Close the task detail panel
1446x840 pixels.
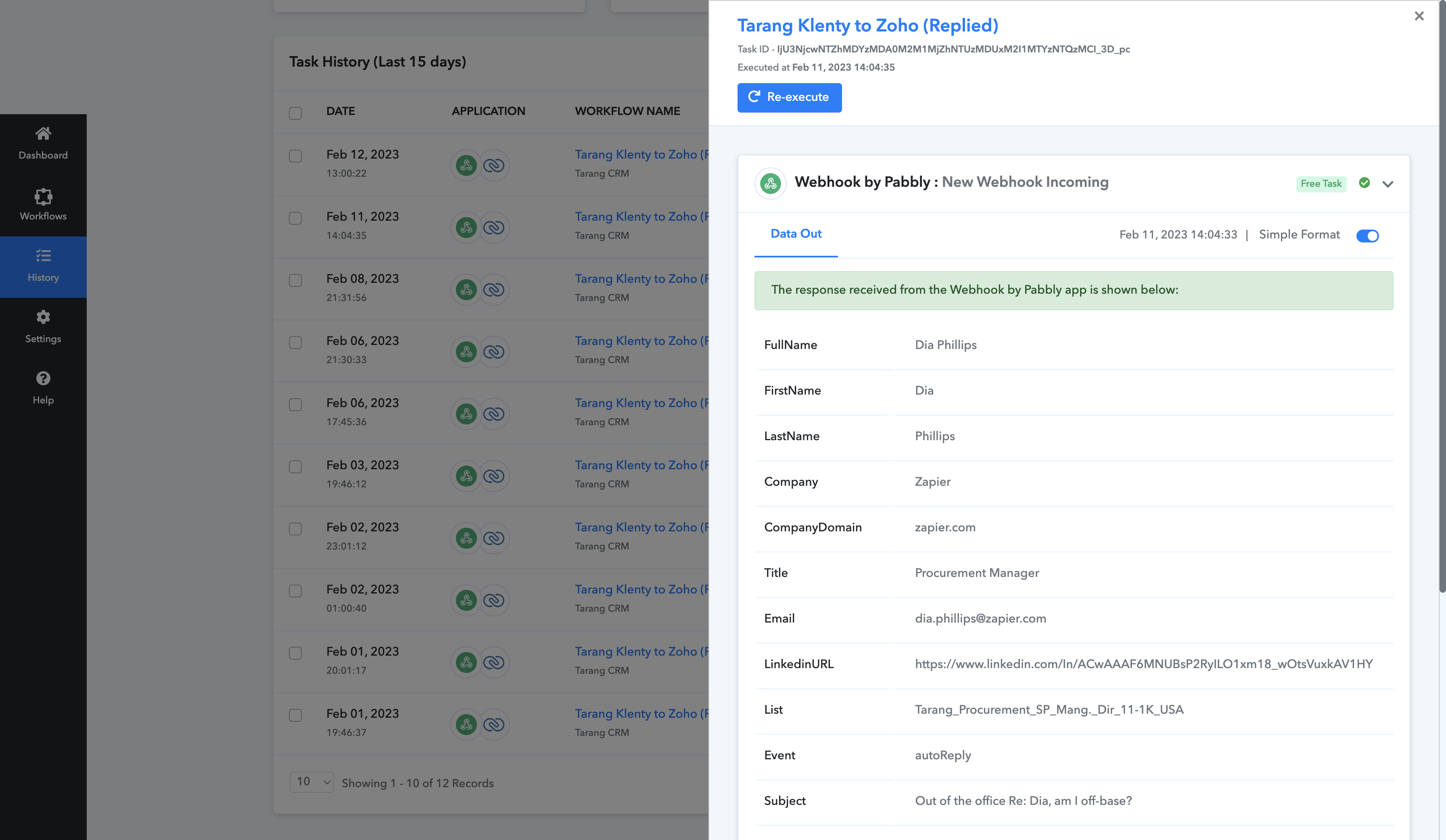pyautogui.click(x=1419, y=16)
